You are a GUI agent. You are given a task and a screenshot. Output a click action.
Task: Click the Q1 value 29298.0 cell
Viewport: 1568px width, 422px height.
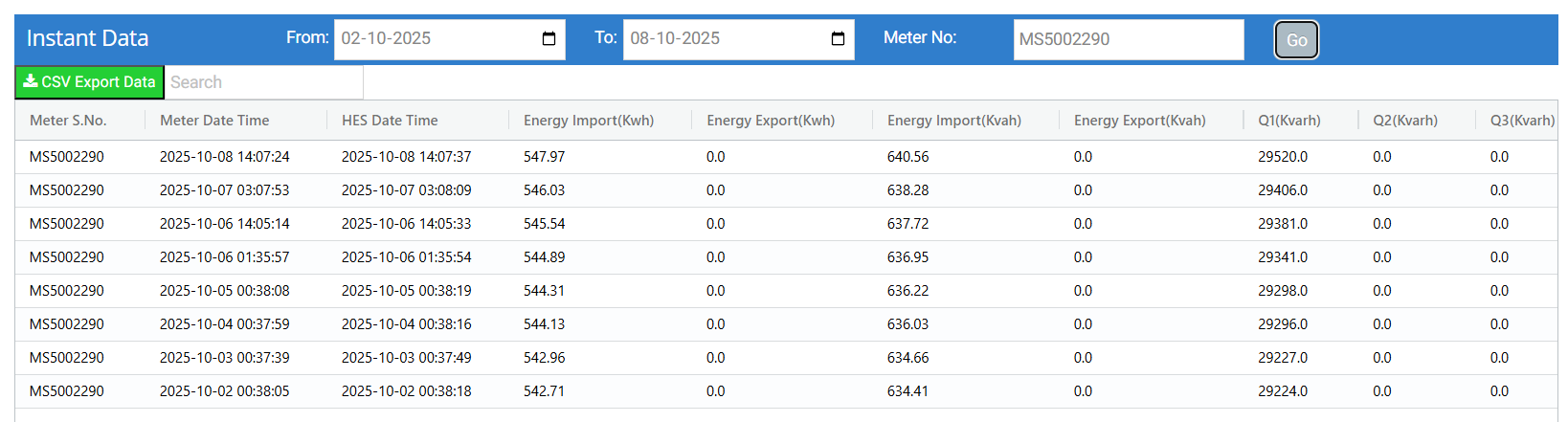[x=1283, y=291]
